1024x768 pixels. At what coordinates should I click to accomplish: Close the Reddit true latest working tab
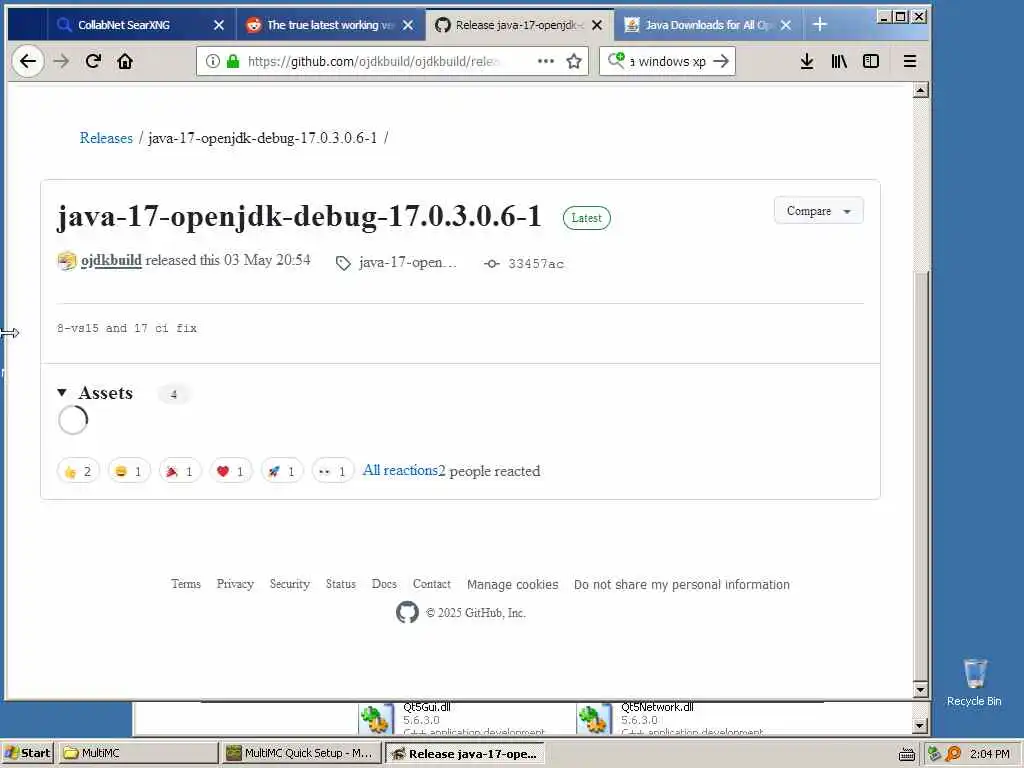(x=408, y=25)
